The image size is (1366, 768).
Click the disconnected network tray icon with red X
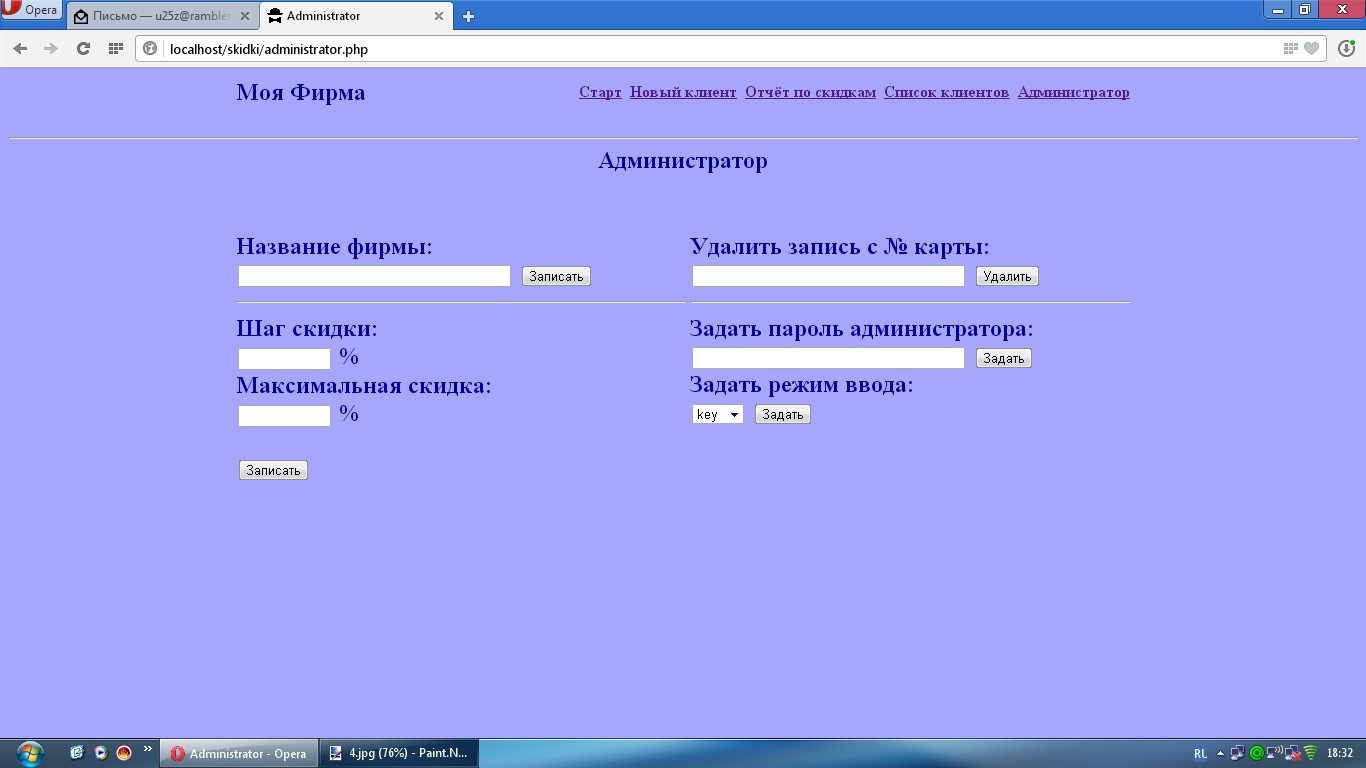(1293, 753)
